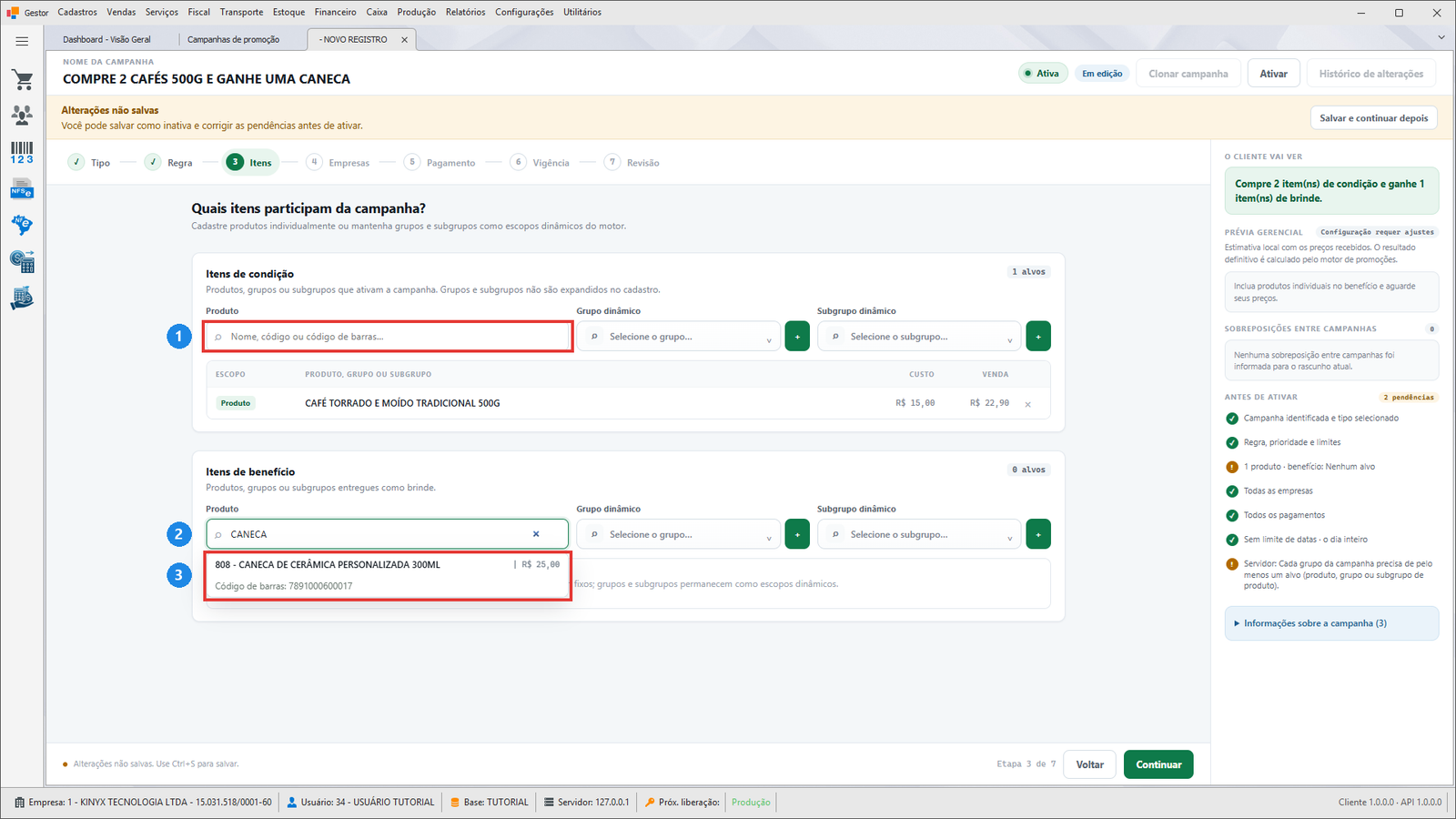This screenshot has height=819, width=1456.
Task: Add selected group to condition items
Action: tap(797, 337)
